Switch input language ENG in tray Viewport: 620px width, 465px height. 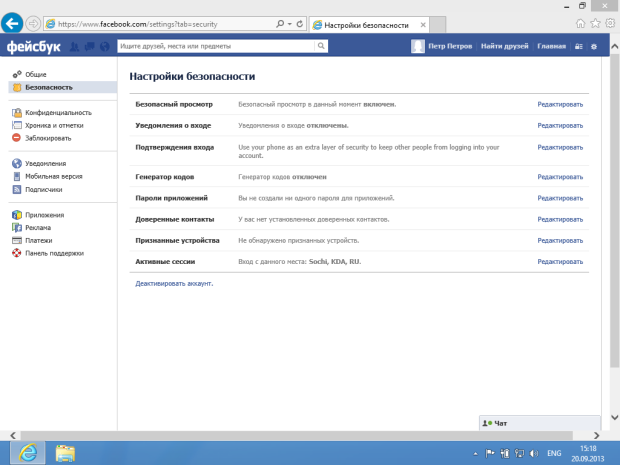pyautogui.click(x=554, y=453)
